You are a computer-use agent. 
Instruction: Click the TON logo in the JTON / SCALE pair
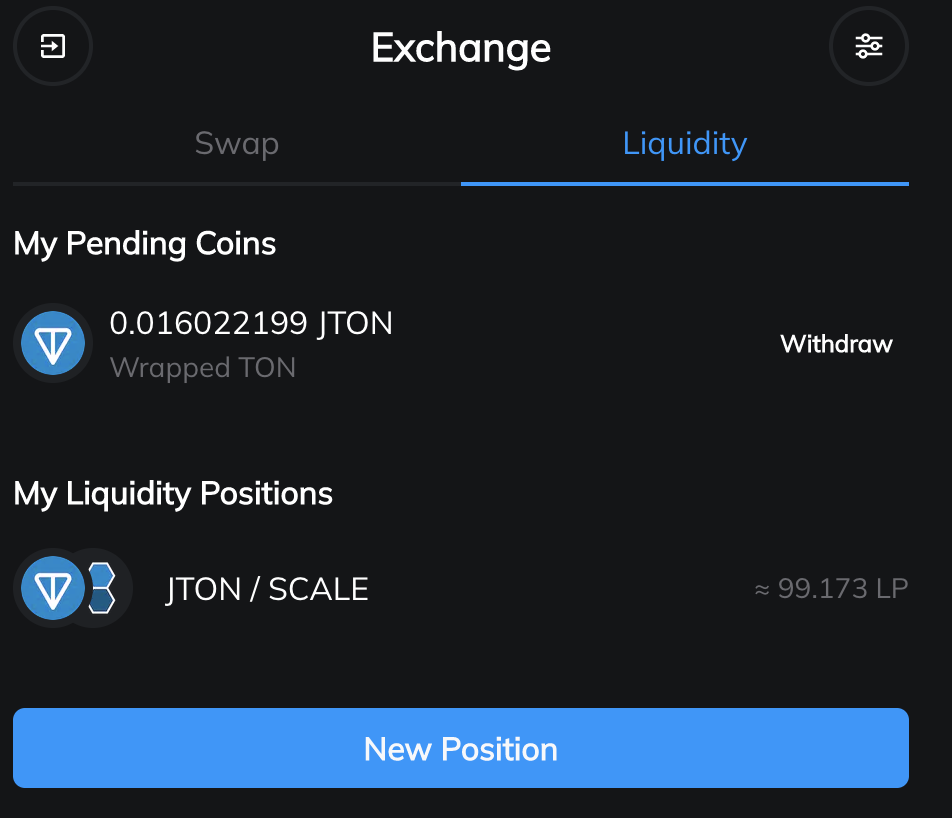[x=53, y=588]
